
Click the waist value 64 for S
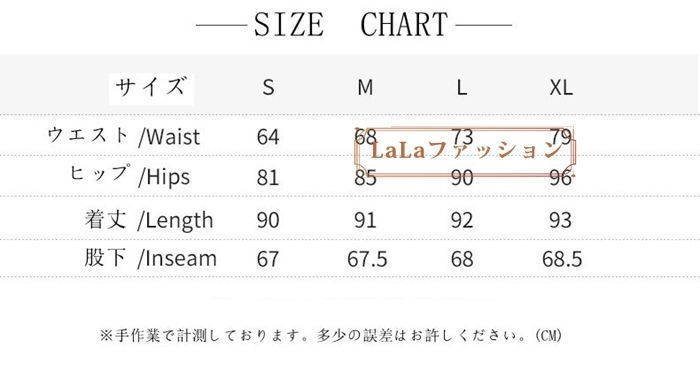268,137
